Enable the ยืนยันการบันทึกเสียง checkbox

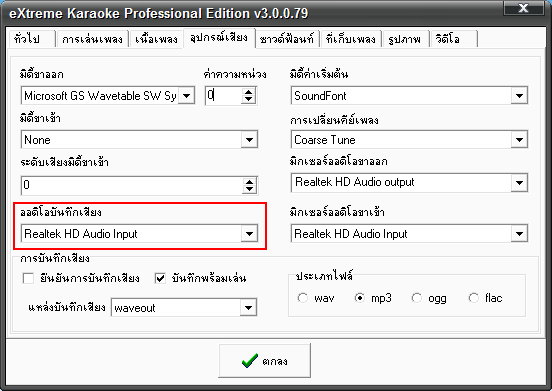(x=28, y=278)
